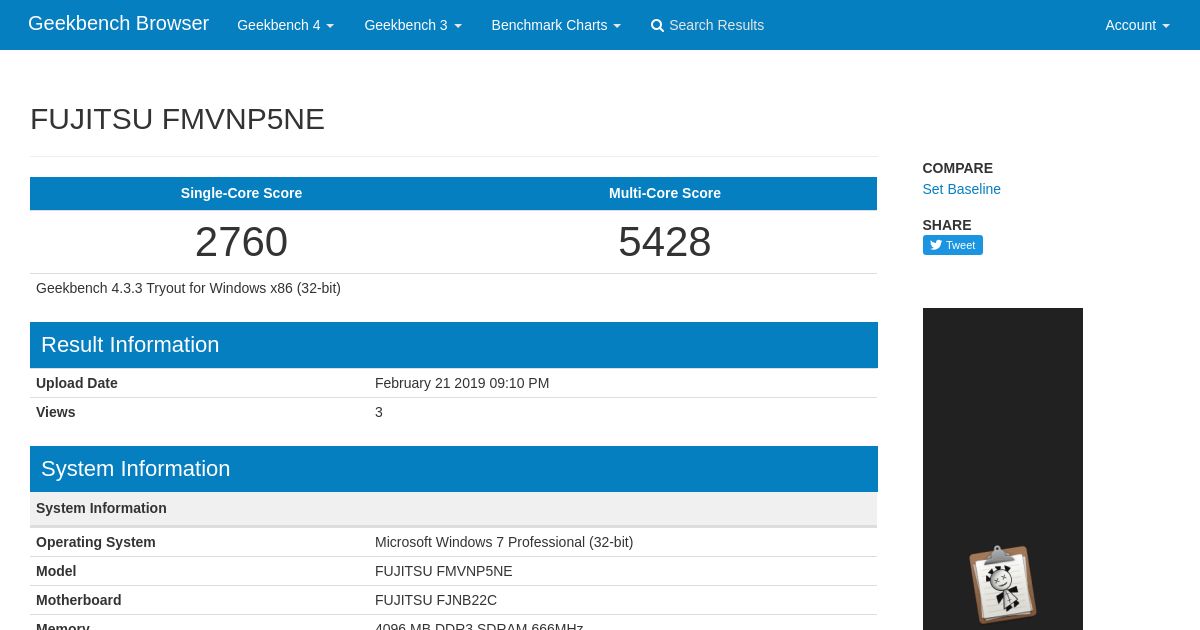Click the Geekbench 4.3.3 Tryout version text
Viewport: 1200px width, 630px height.
tap(188, 288)
